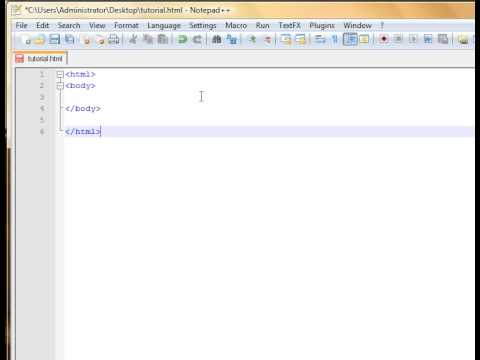Open the Plugins menu

point(322,25)
